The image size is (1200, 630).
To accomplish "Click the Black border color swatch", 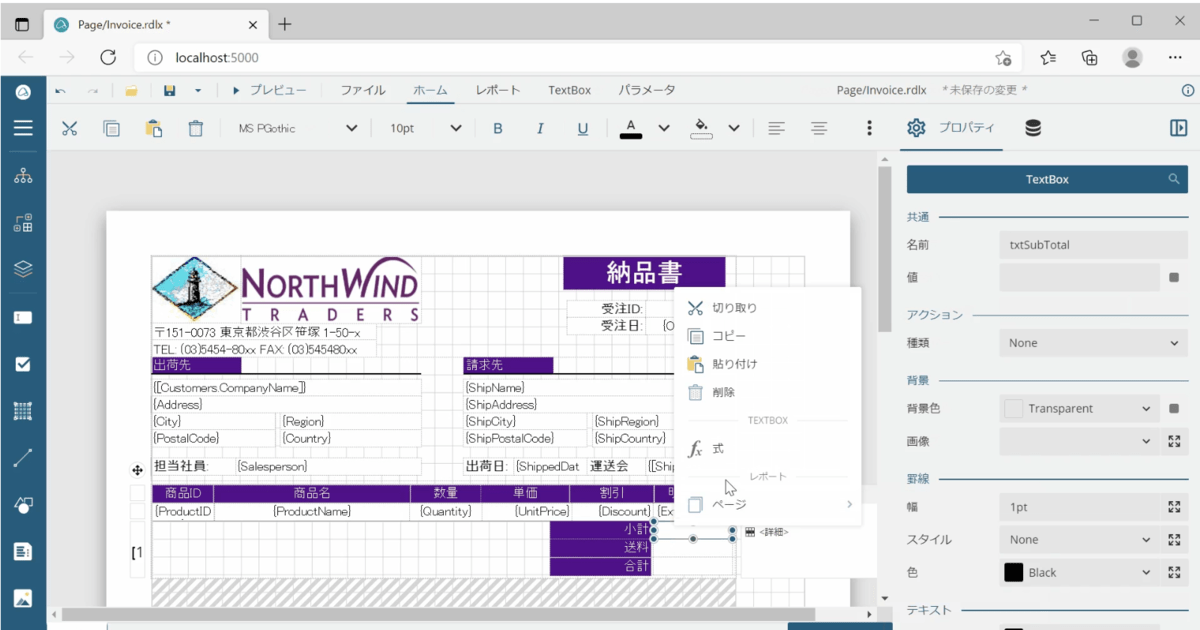I will (1013, 573).
